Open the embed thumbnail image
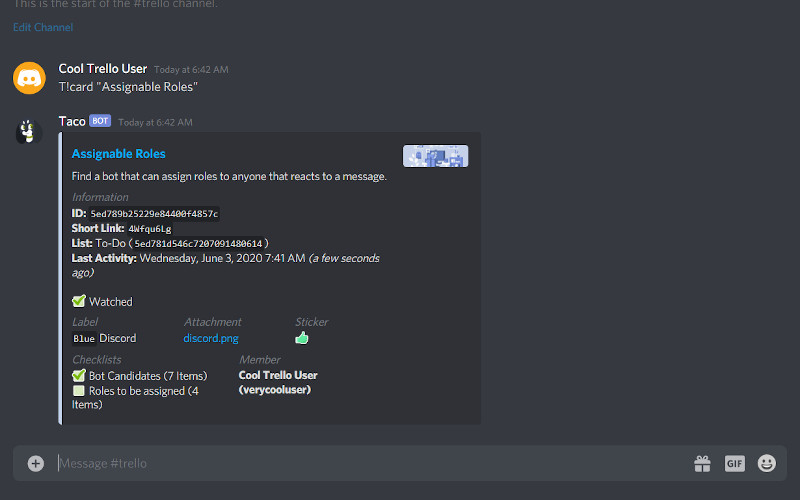 pos(435,156)
